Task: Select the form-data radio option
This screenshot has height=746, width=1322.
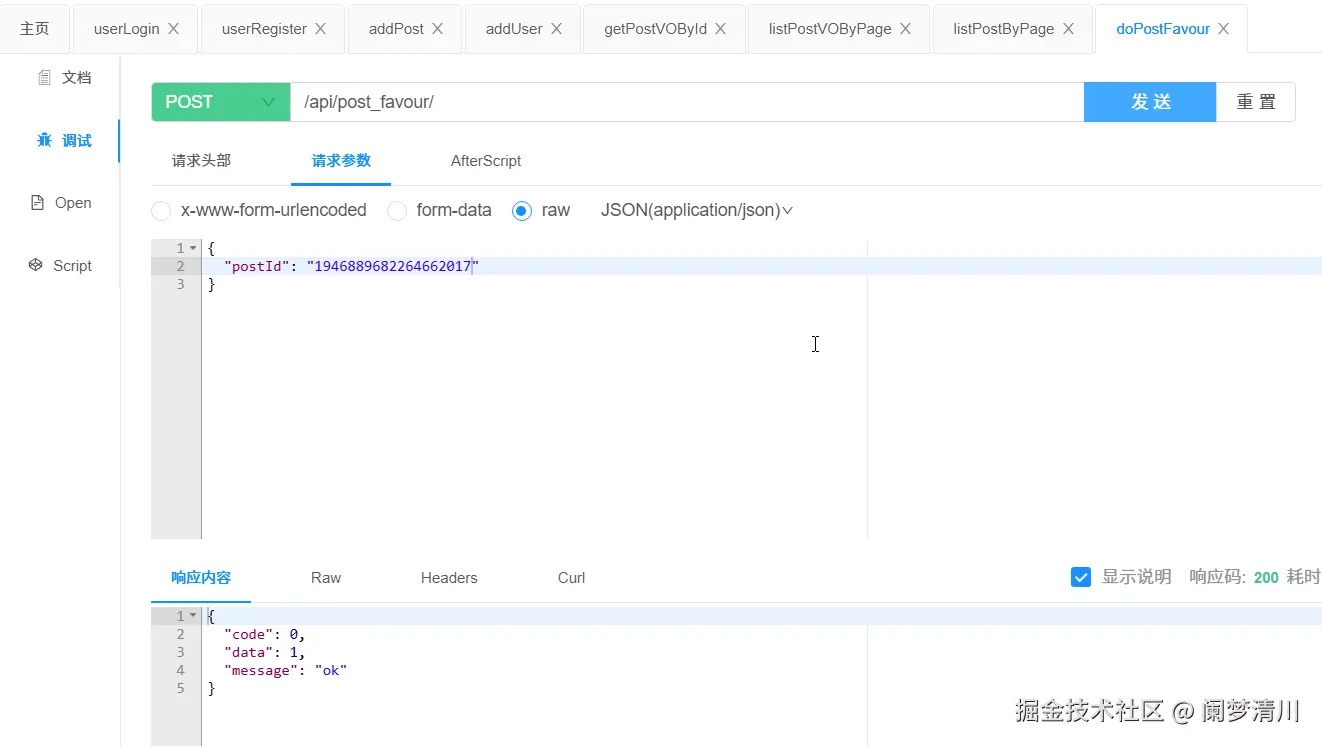Action: click(397, 211)
